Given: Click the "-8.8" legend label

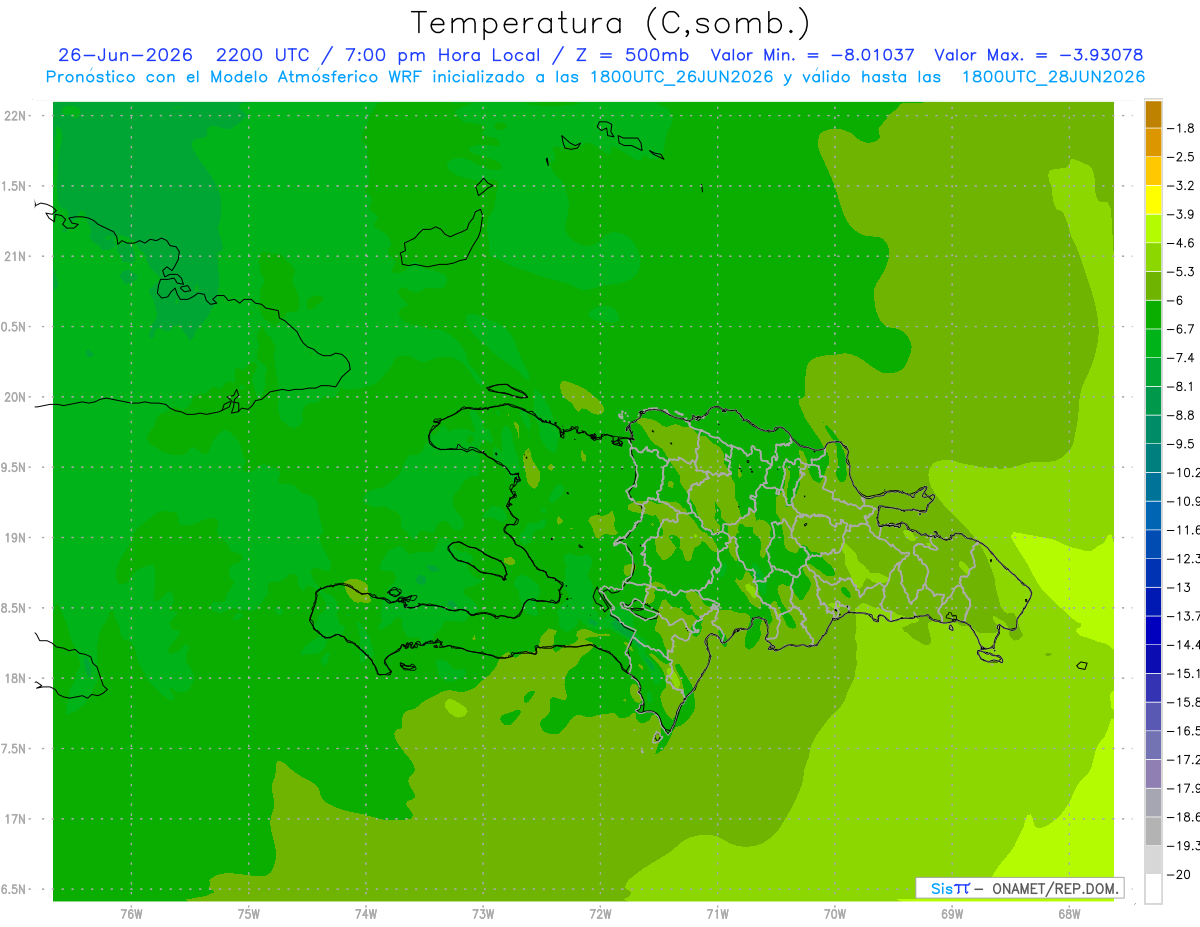Looking at the screenshot, I should coord(1182,415).
